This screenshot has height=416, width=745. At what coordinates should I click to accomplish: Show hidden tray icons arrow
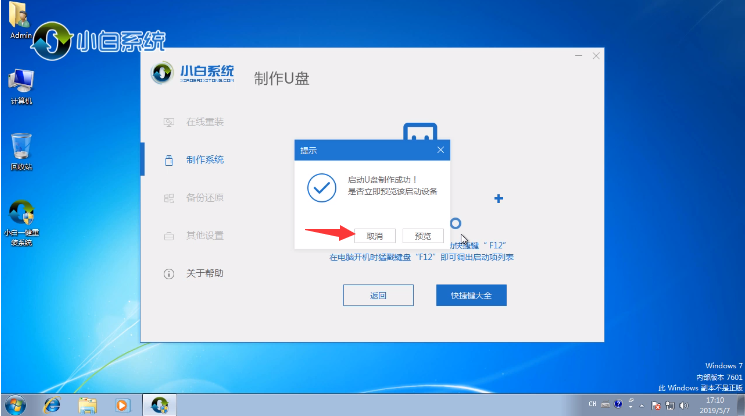(x=642, y=406)
